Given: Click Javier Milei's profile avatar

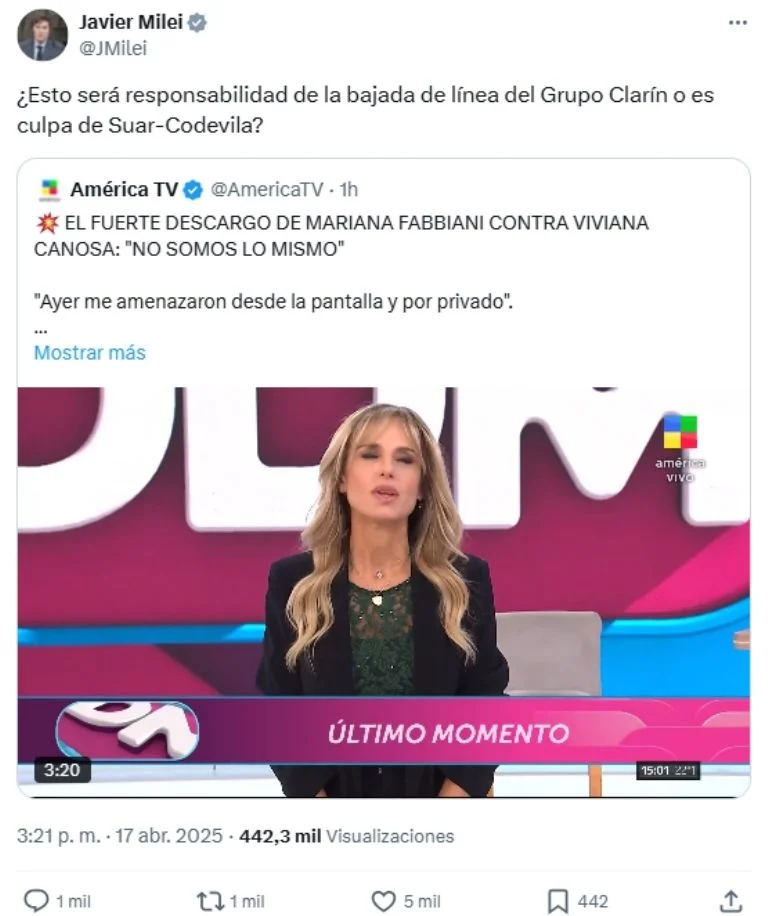Looking at the screenshot, I should click(42, 35).
